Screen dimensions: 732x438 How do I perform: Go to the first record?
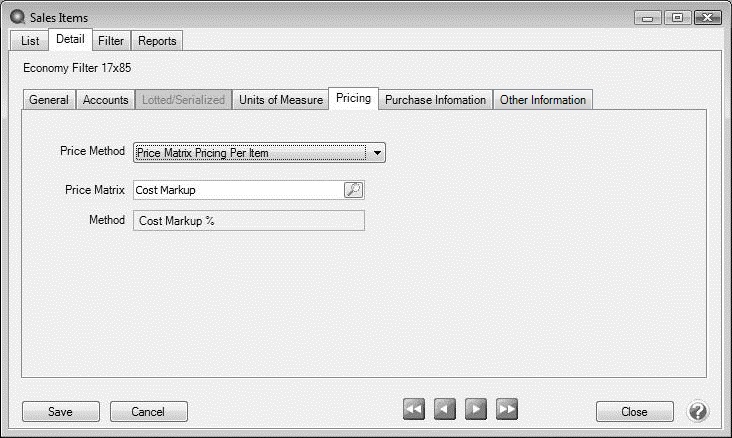(x=414, y=410)
